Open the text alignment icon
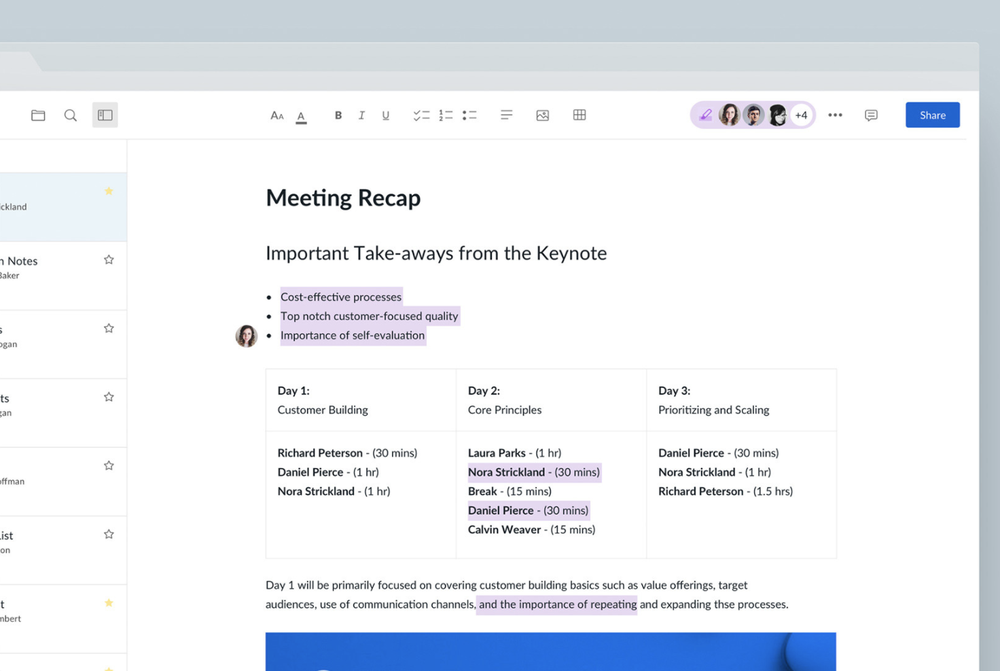 tap(506, 115)
